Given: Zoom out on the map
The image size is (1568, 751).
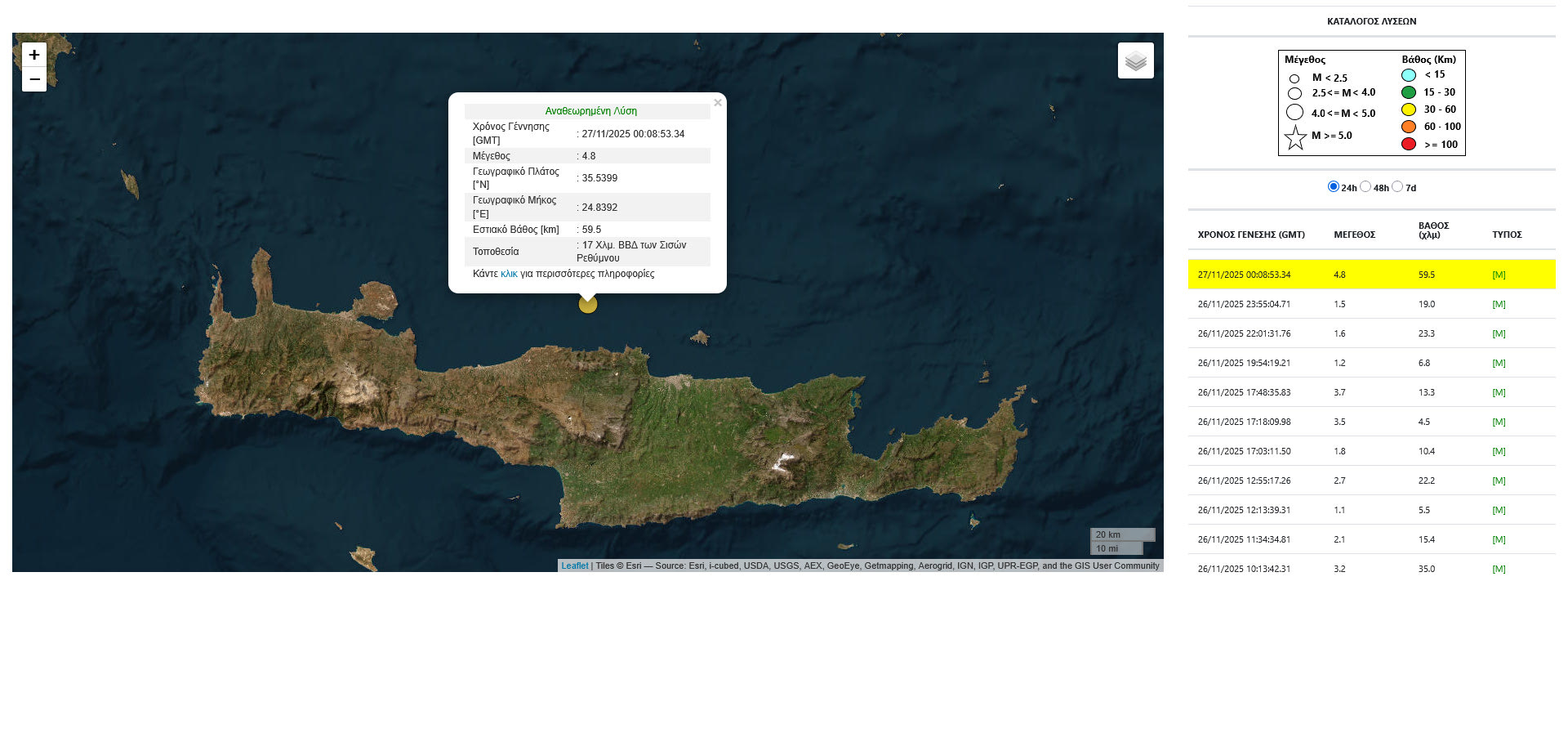Looking at the screenshot, I should tap(34, 79).
